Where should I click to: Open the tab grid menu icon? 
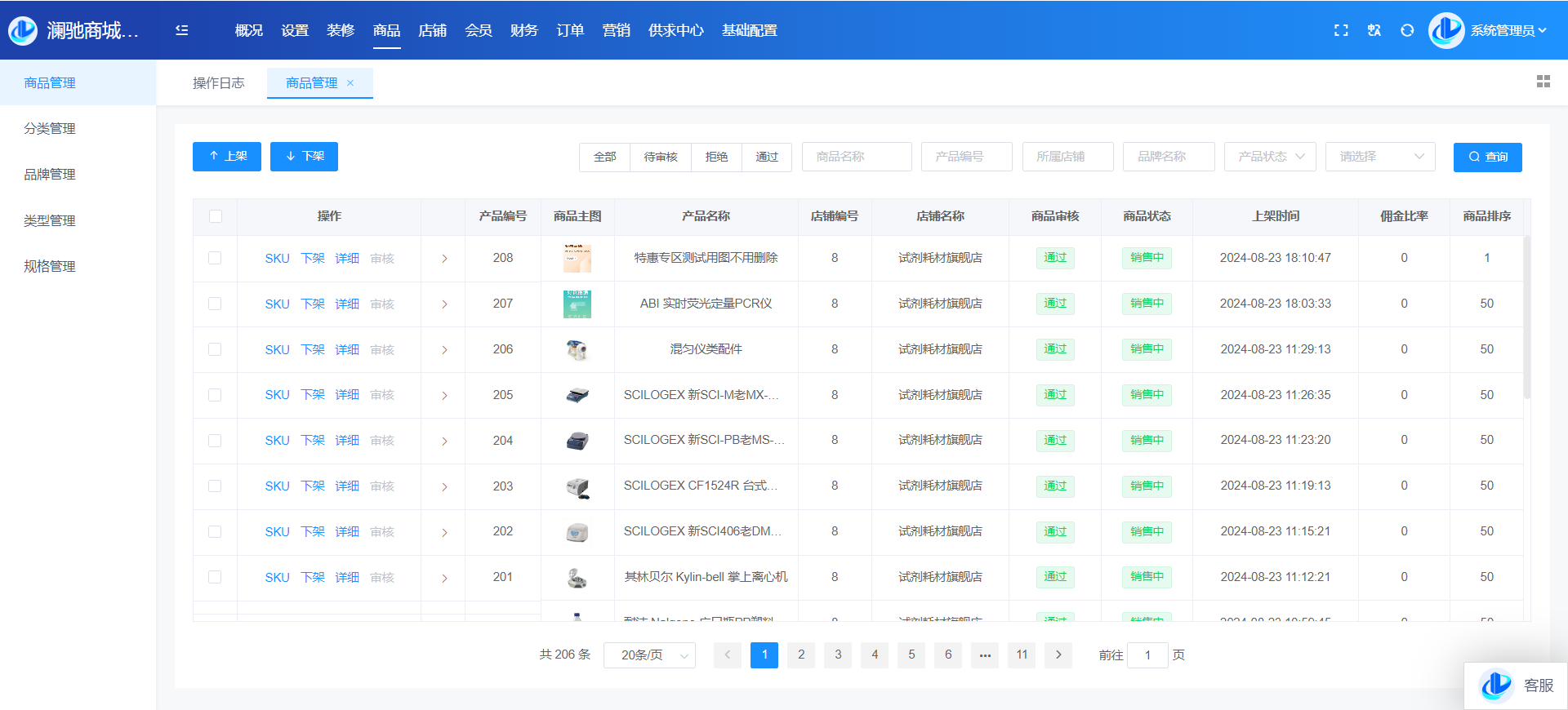click(x=1543, y=82)
